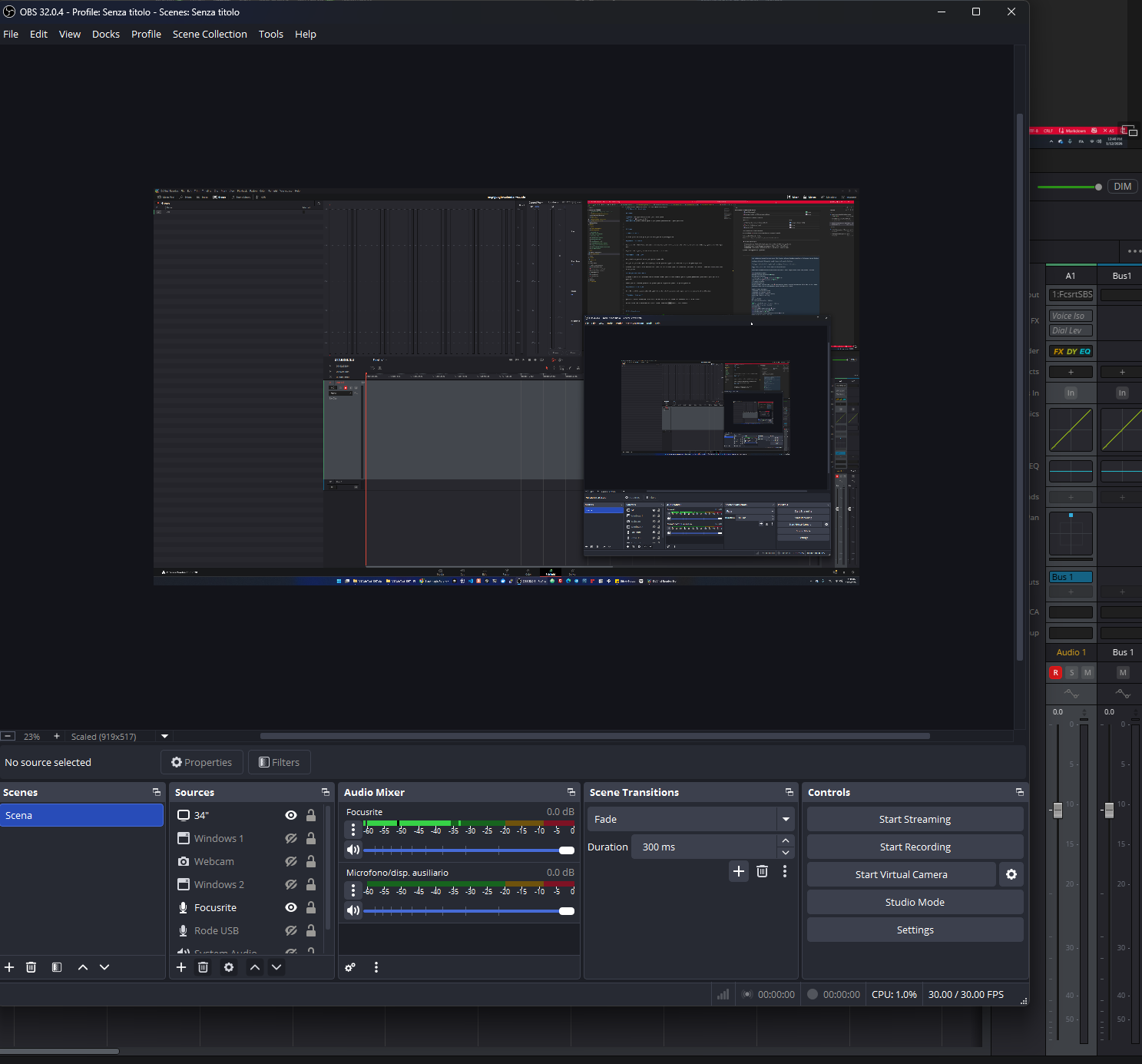Open the Scene Collection menu
Image resolution: width=1142 pixels, height=1064 pixels.
click(210, 34)
